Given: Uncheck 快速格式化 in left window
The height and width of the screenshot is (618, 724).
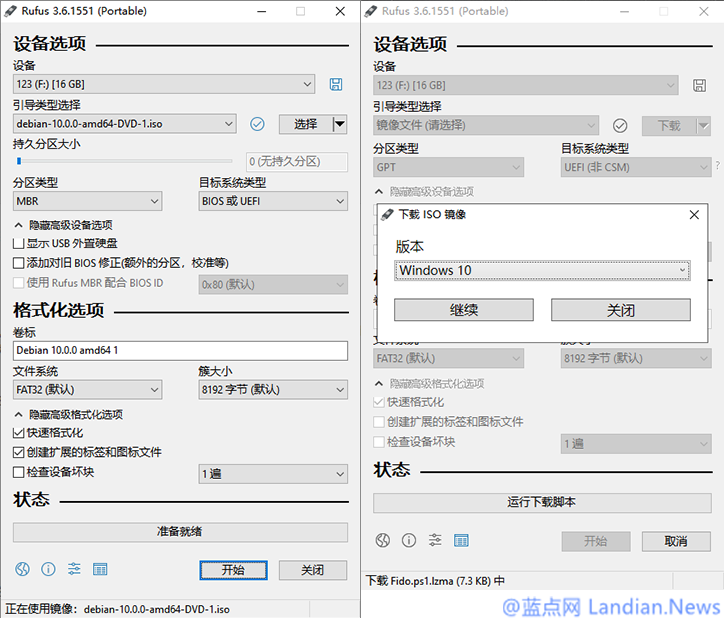Looking at the screenshot, I should (19, 433).
